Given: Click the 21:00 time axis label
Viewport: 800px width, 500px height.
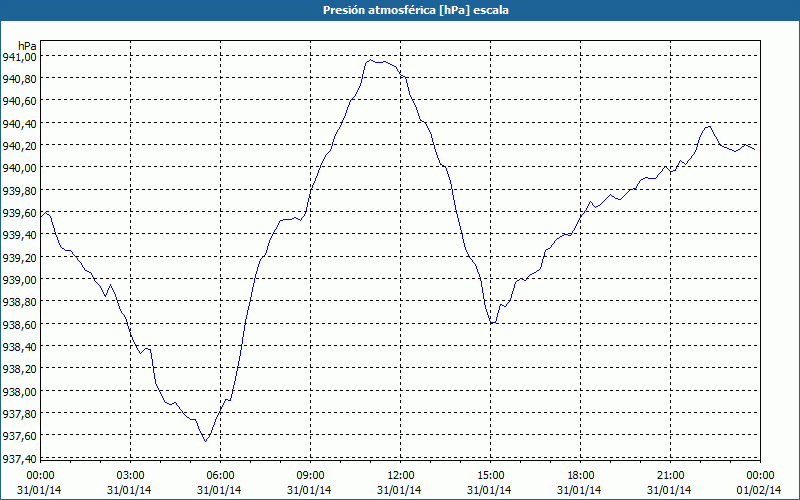Looking at the screenshot, I should click(x=670, y=476).
